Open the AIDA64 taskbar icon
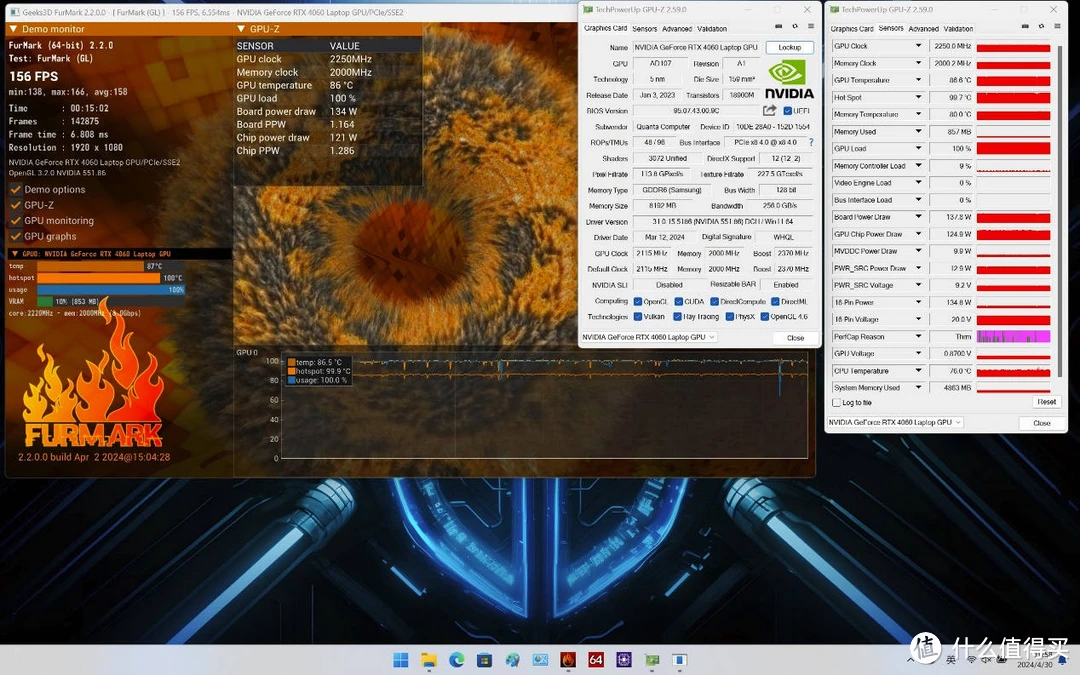 [596, 660]
